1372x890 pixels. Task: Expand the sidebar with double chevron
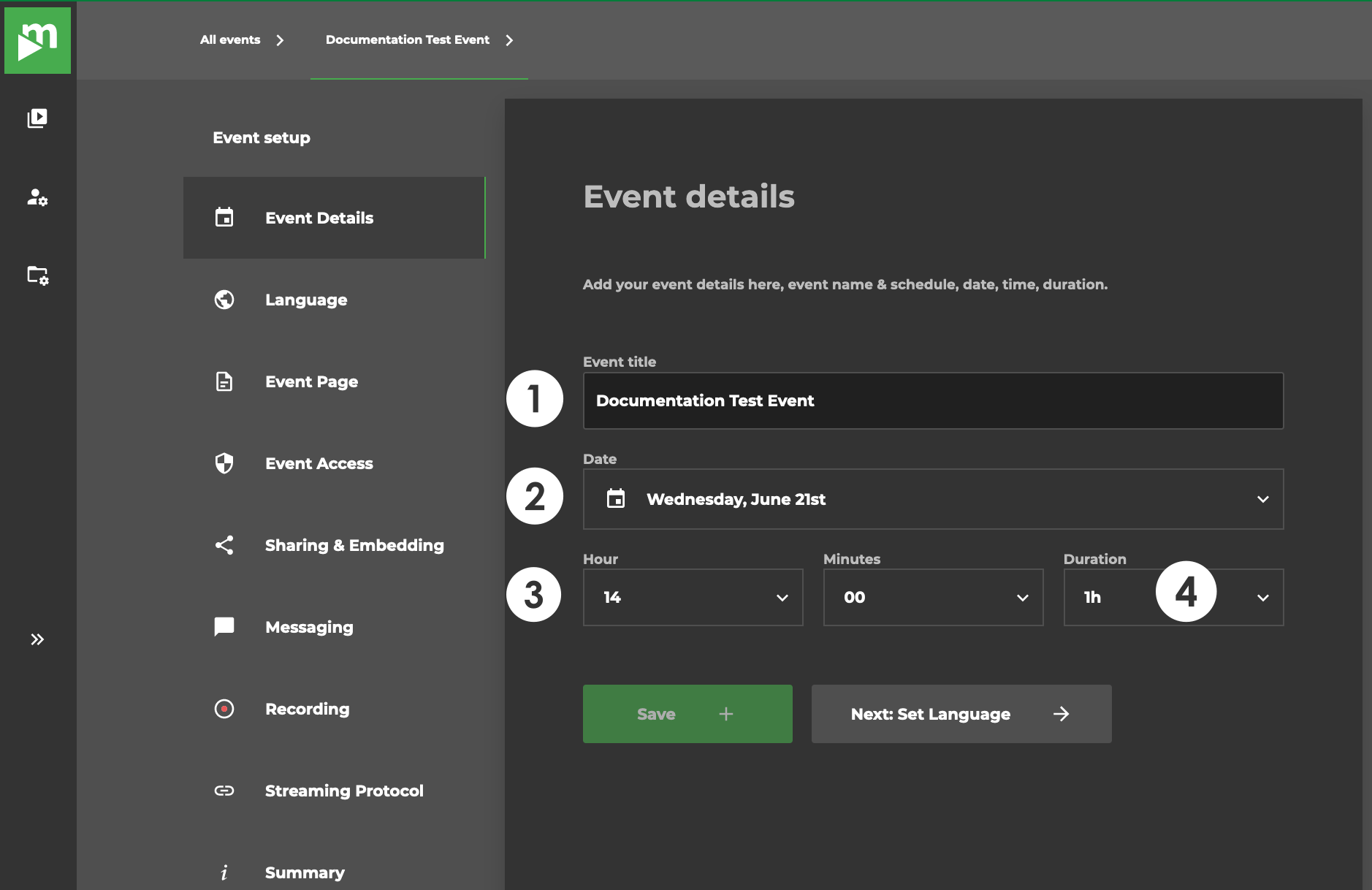pyautogui.click(x=37, y=639)
